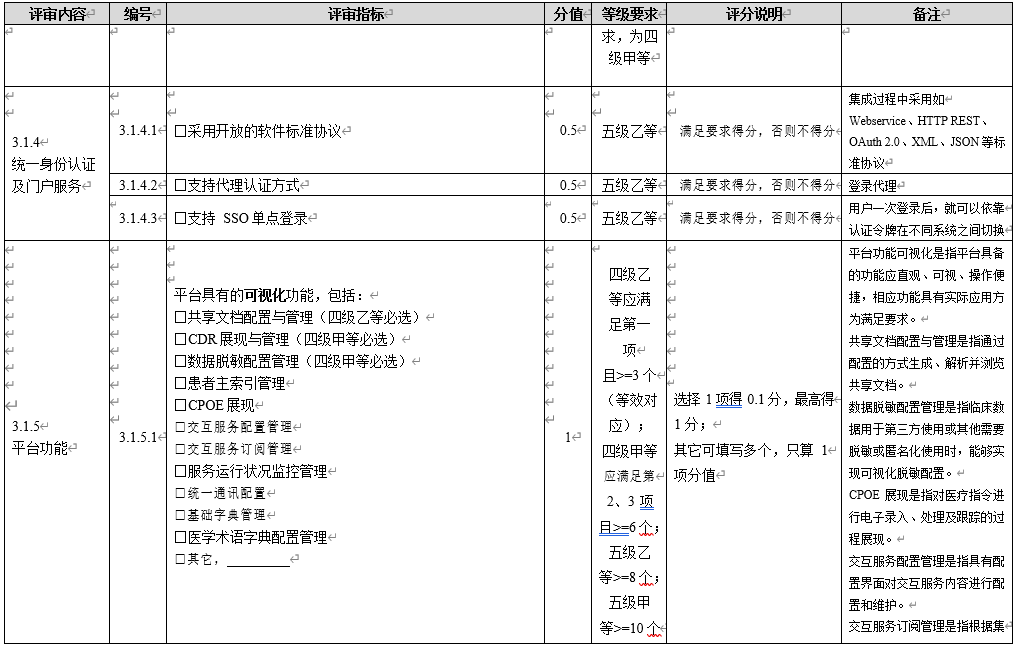Check the 统一通讯配置 checkbox
1018x647 pixels.
click(x=180, y=493)
